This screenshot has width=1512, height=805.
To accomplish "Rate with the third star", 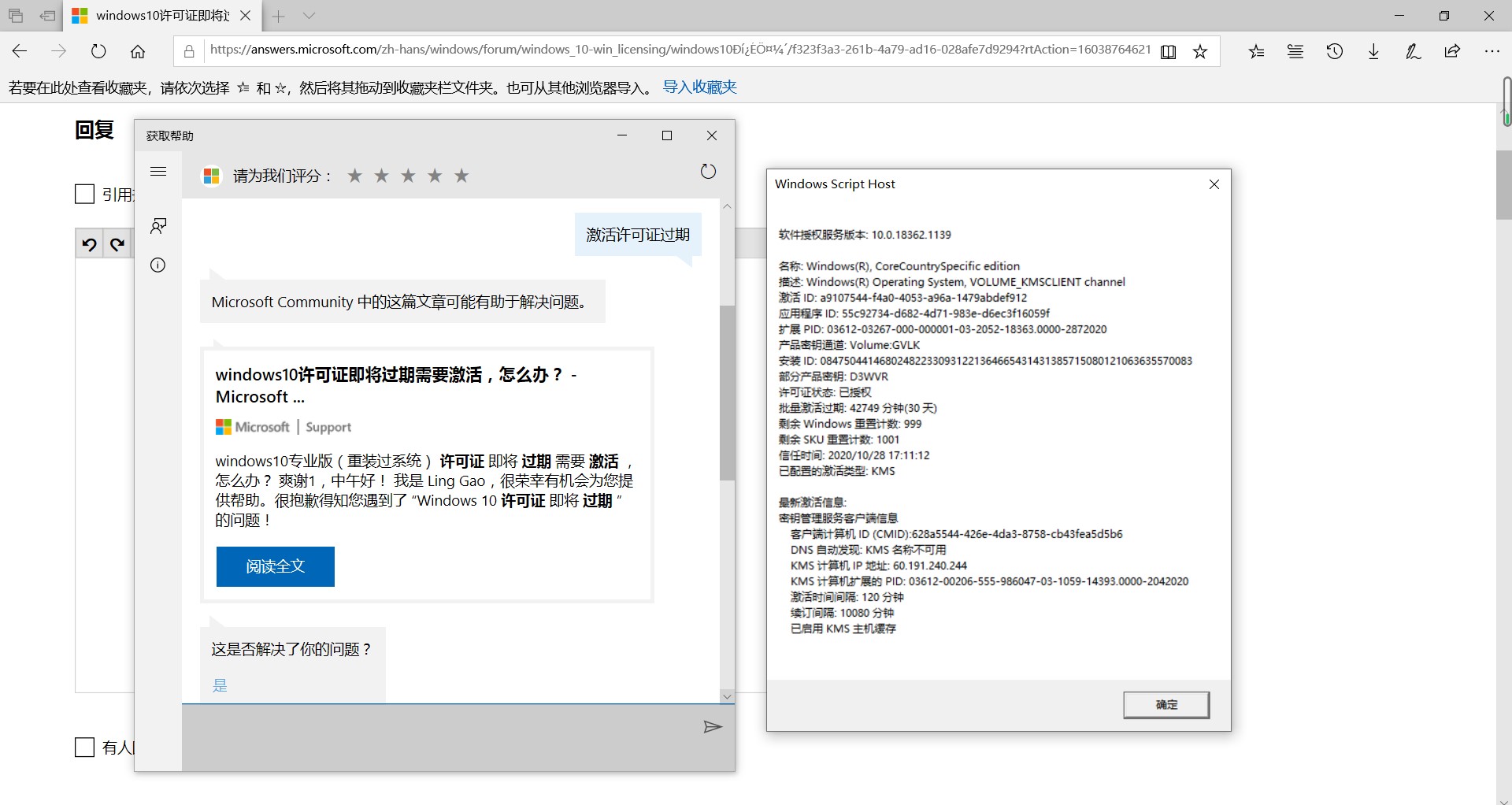I will [x=408, y=176].
